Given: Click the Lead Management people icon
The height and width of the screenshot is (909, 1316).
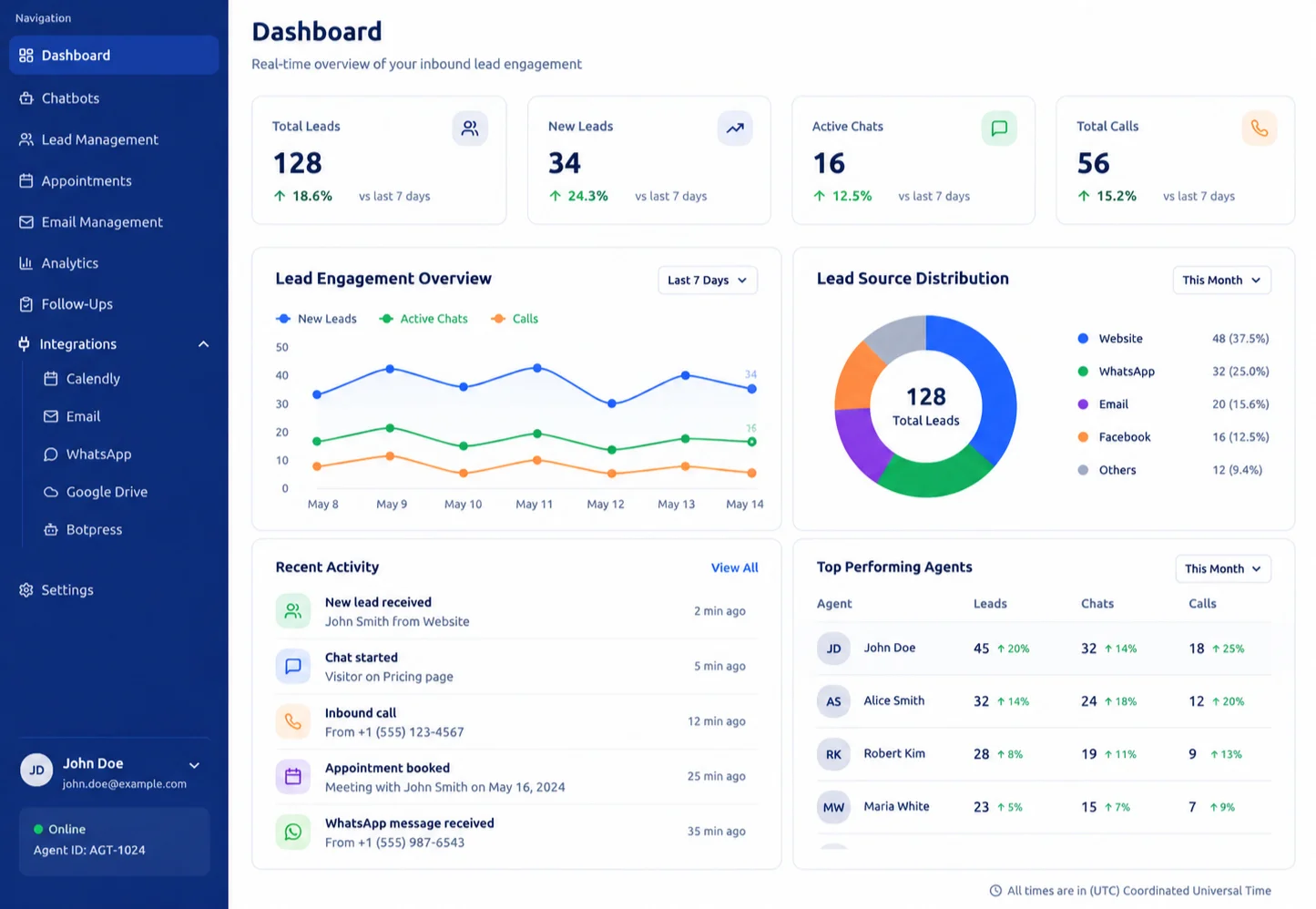Looking at the screenshot, I should pyautogui.click(x=26, y=139).
